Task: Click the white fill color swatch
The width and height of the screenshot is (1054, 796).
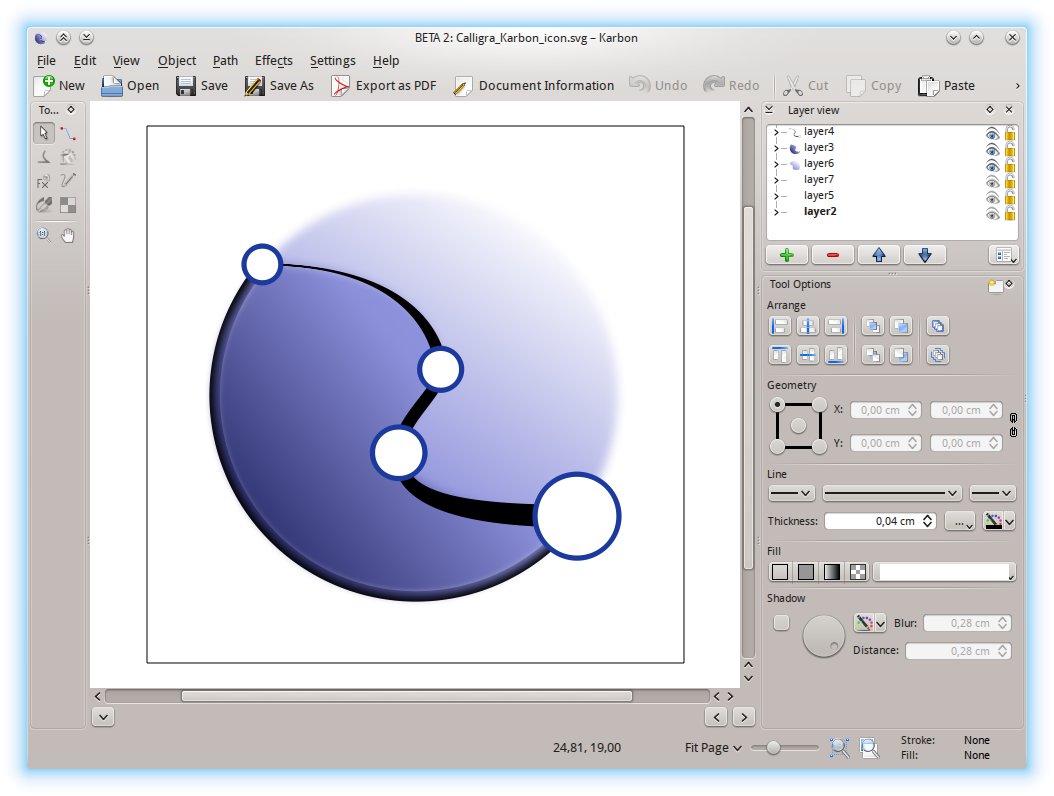Action: (x=944, y=572)
